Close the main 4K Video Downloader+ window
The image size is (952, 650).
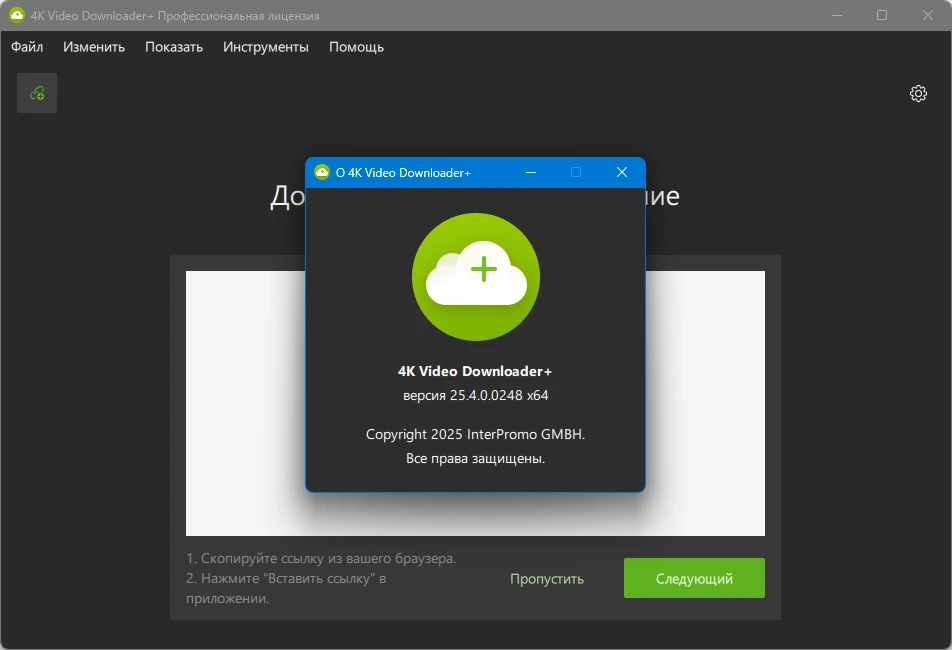coord(928,15)
